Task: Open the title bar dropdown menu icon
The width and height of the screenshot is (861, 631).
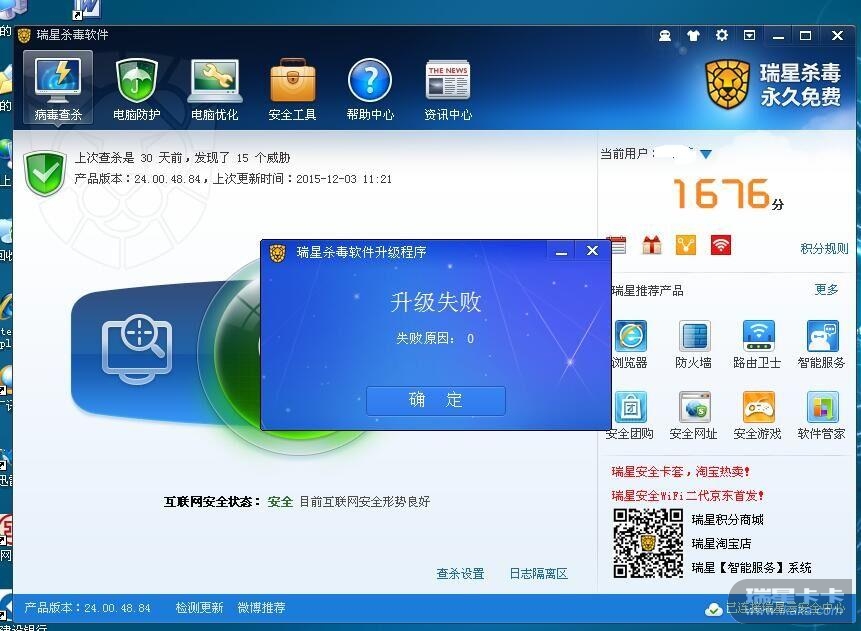Action: tap(750, 36)
